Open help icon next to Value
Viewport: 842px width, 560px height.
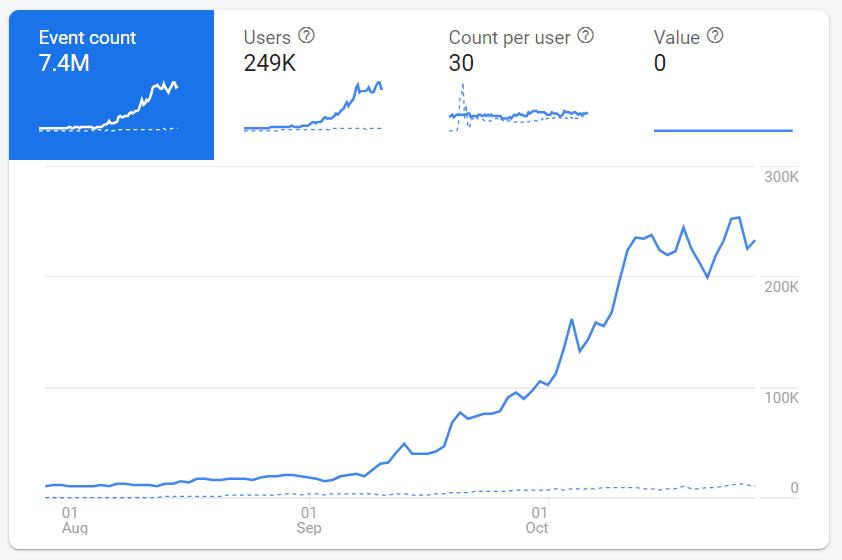coord(715,36)
